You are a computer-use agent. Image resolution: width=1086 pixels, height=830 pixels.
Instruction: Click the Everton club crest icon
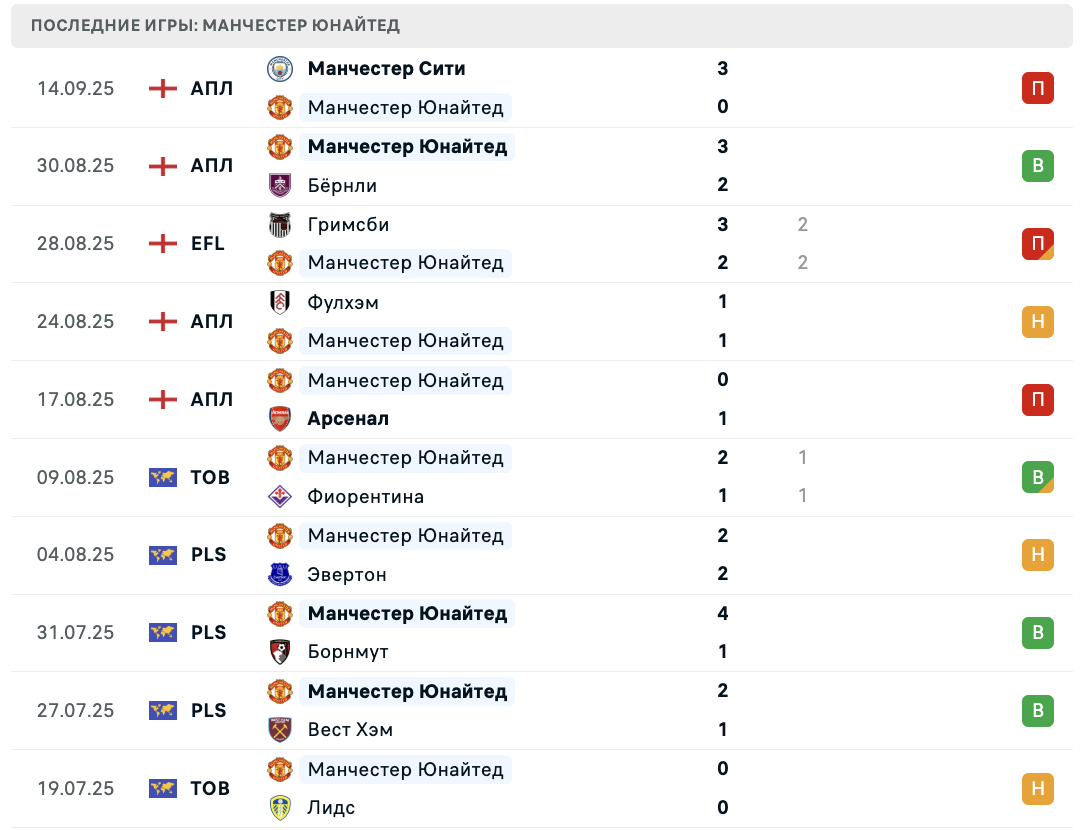[x=280, y=574]
